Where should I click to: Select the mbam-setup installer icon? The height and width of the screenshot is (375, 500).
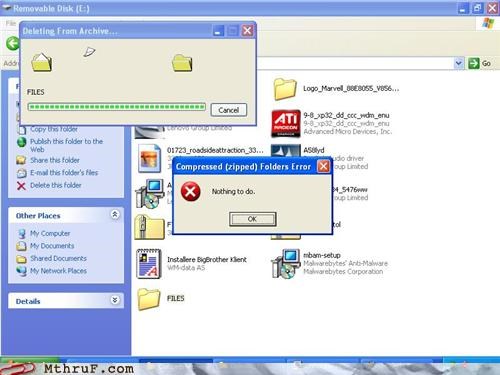284,263
